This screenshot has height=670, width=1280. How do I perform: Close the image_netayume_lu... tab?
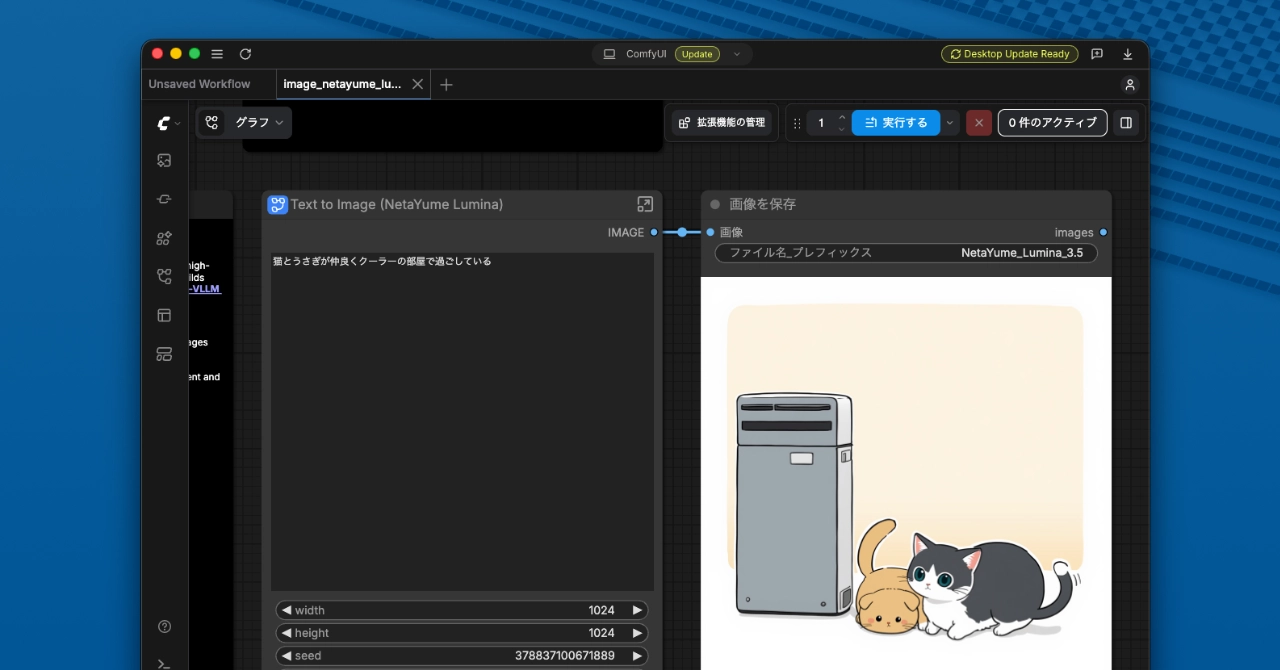pos(418,84)
